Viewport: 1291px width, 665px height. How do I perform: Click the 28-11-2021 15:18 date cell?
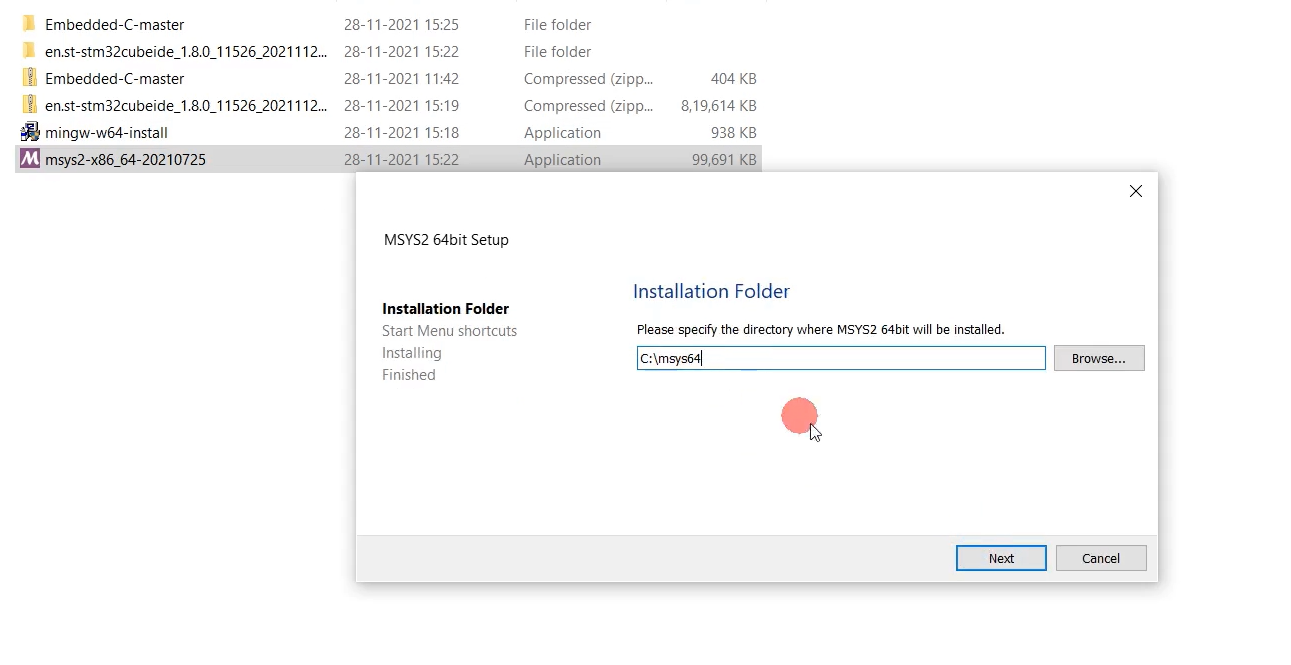pos(401,132)
